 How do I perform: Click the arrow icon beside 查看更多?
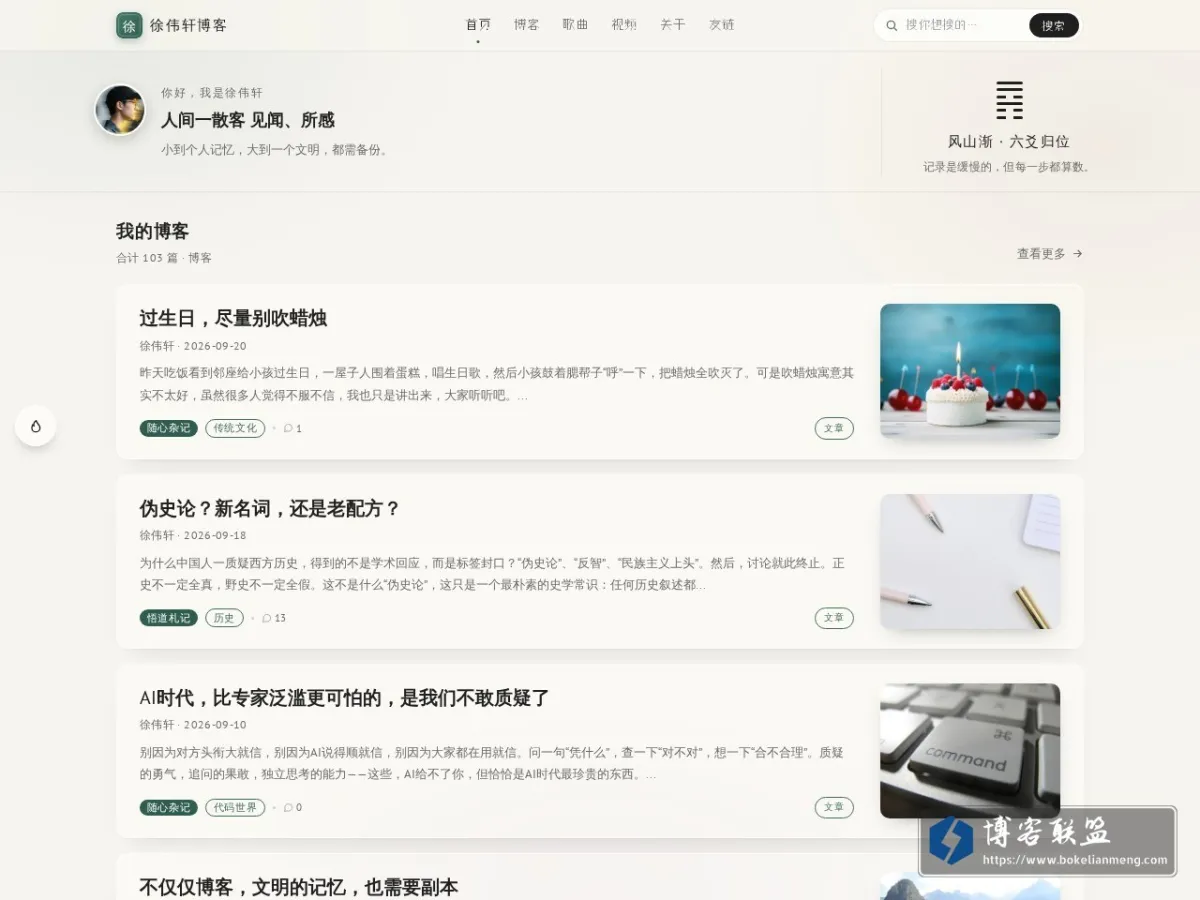[1077, 254]
